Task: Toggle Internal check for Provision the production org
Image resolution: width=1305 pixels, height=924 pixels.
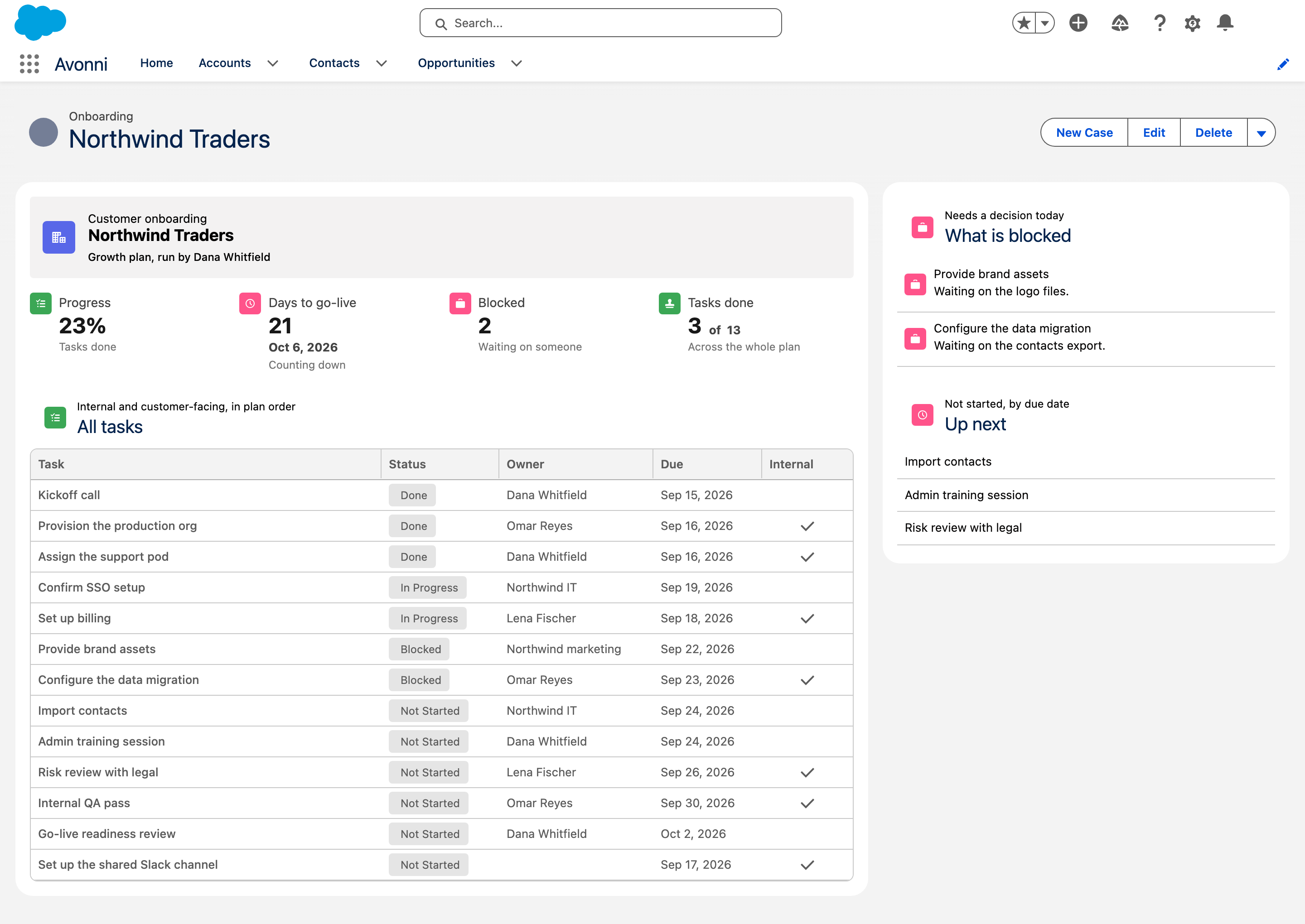Action: coord(807,526)
